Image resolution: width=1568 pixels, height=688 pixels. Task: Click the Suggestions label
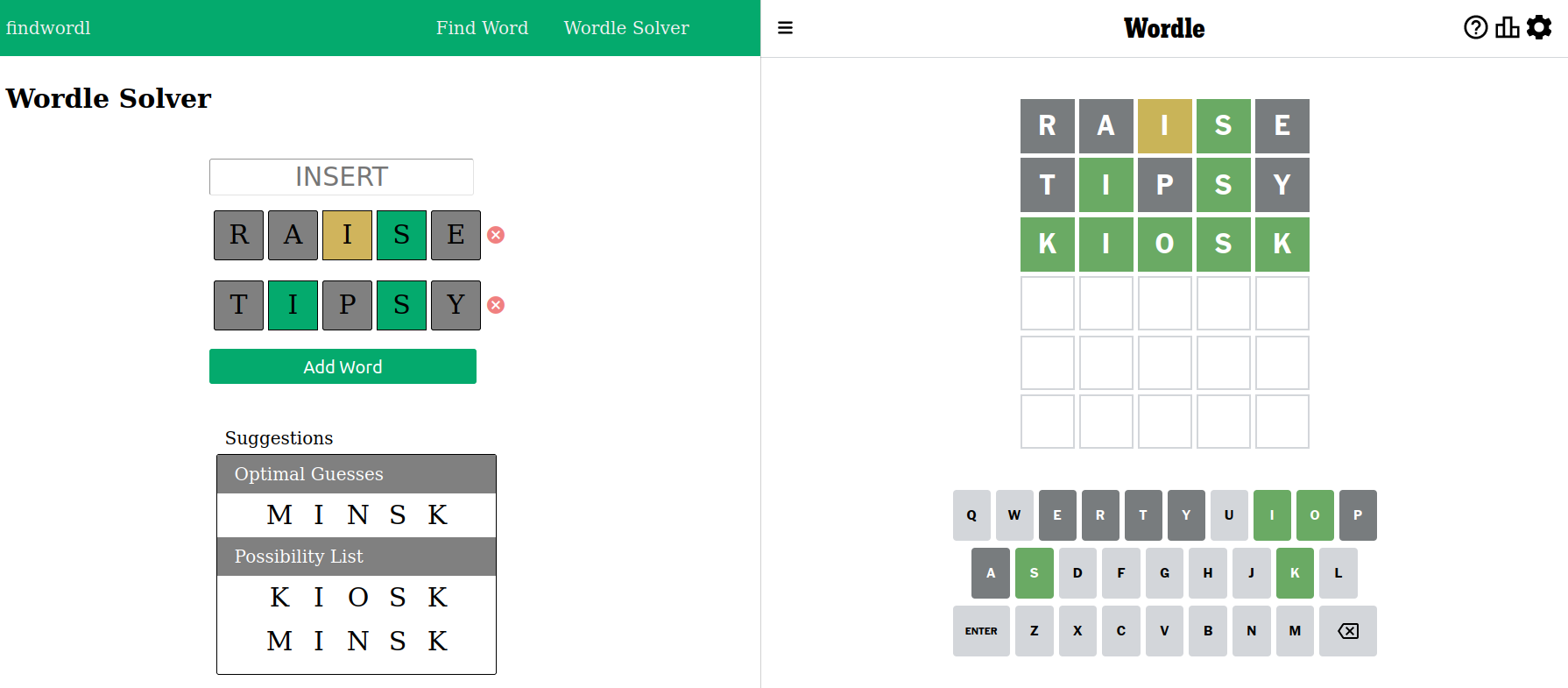279,438
